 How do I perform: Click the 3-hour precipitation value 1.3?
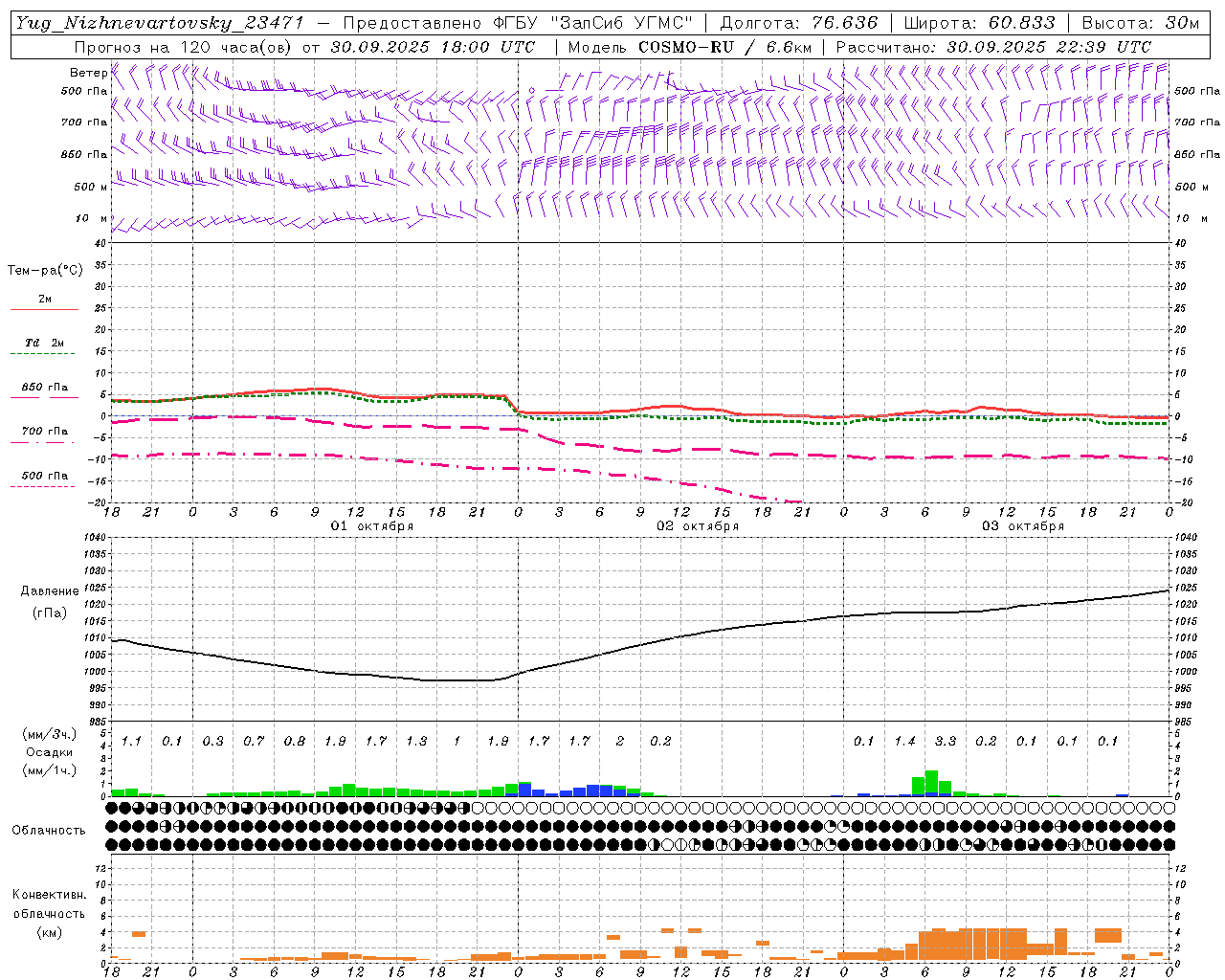coord(416,742)
